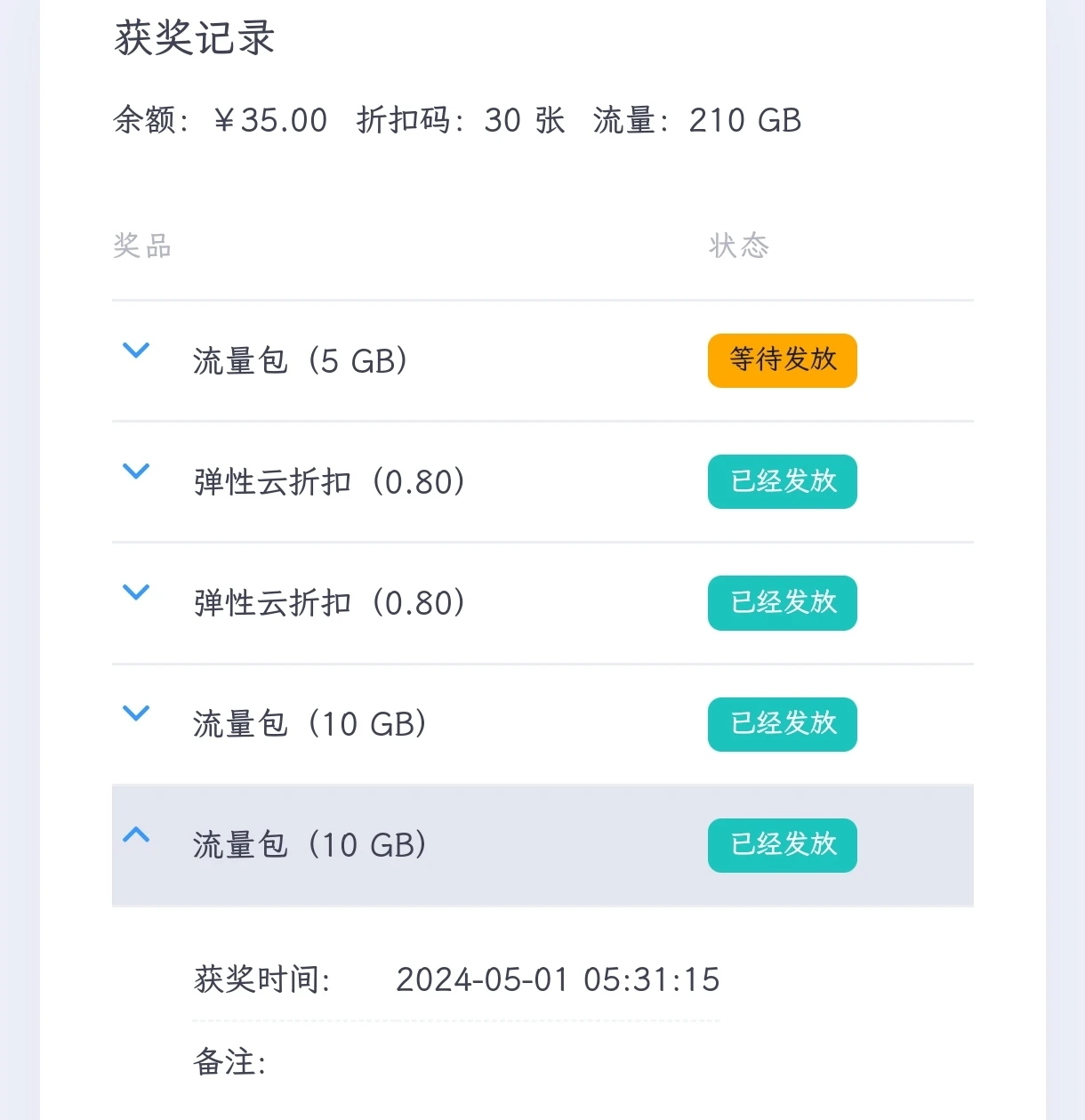Click 已经发放 badge in the highlighted expanded row
The image size is (1085, 1120).
(782, 845)
